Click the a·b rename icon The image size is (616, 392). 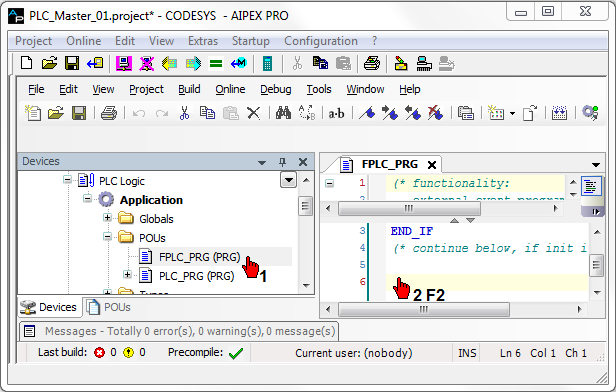[336, 114]
